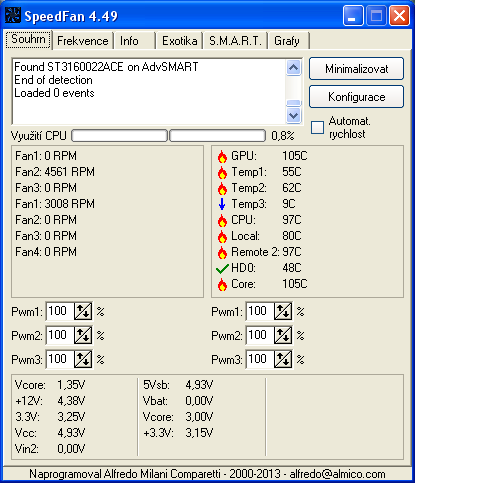The width and height of the screenshot is (500, 500).
Task: Click the SpeedFan app icon in title bar
Action: [13, 15]
